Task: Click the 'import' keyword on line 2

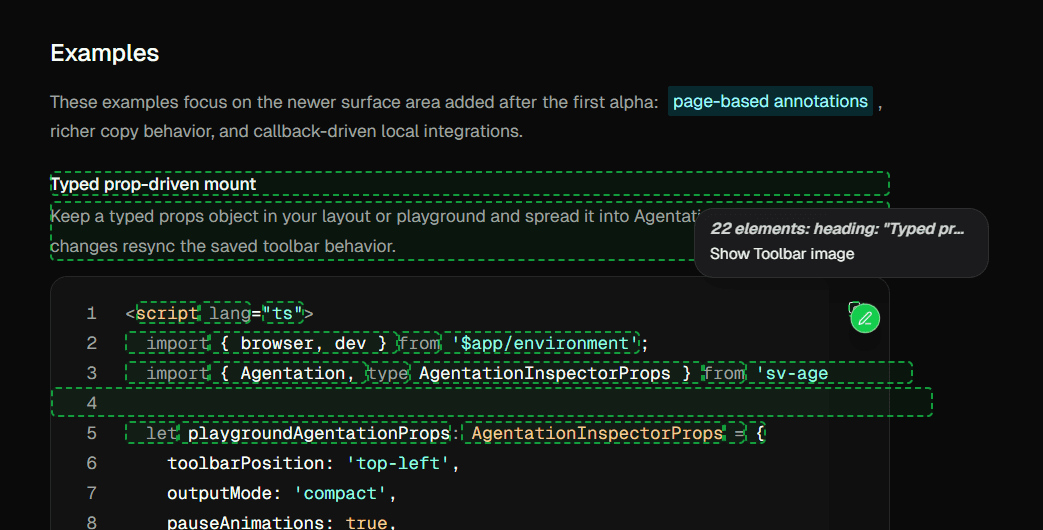Action: coord(177,343)
